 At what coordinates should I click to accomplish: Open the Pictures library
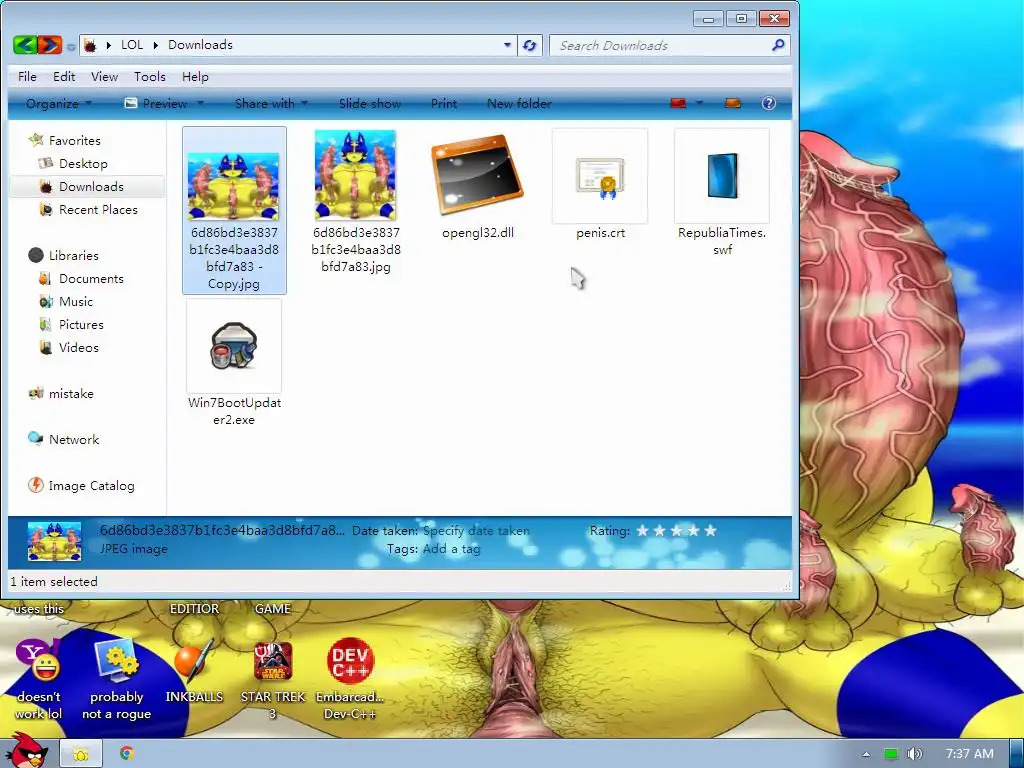(81, 325)
